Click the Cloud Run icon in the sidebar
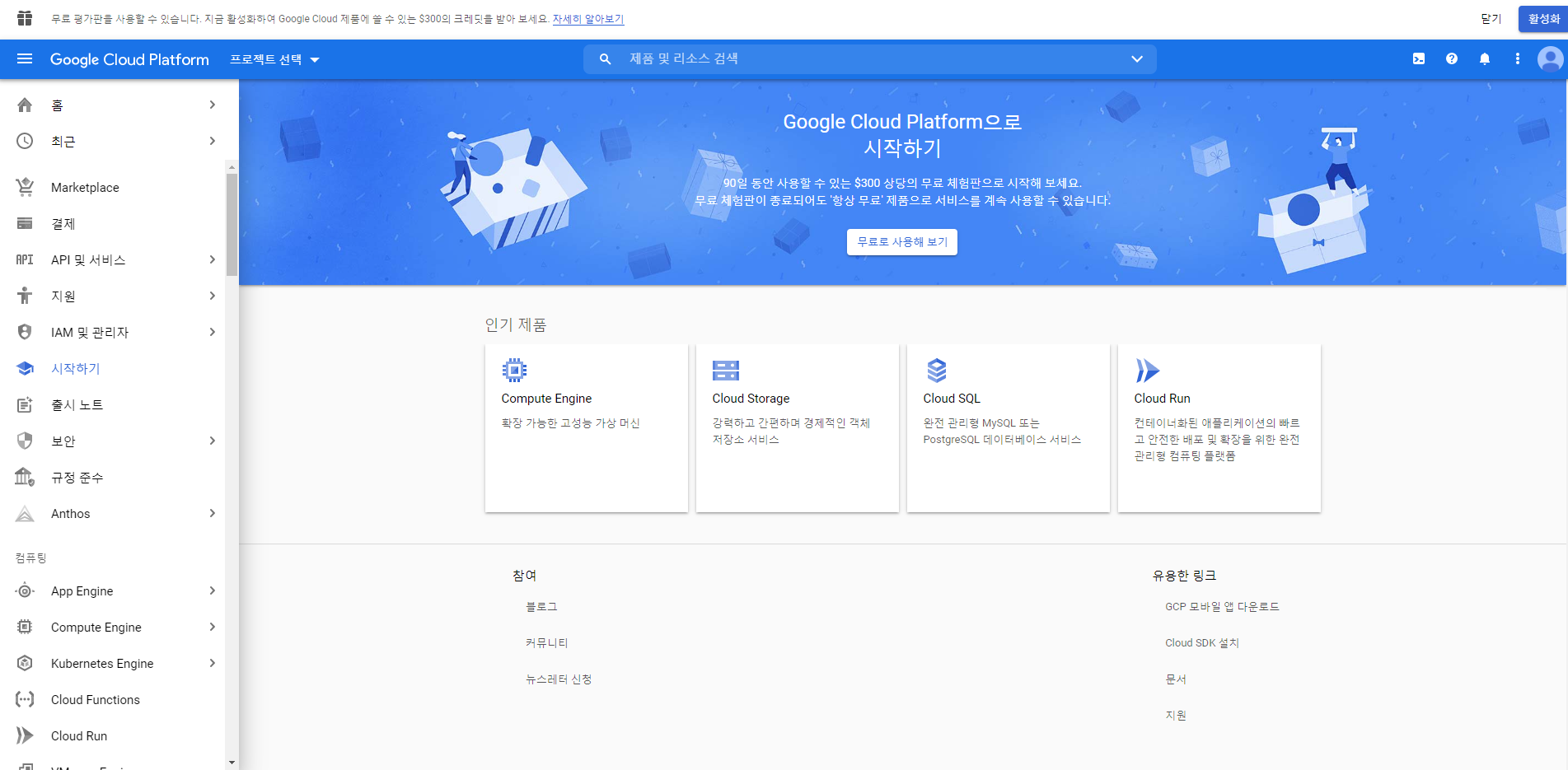Screen dimensions: 1568x770 click(25, 736)
